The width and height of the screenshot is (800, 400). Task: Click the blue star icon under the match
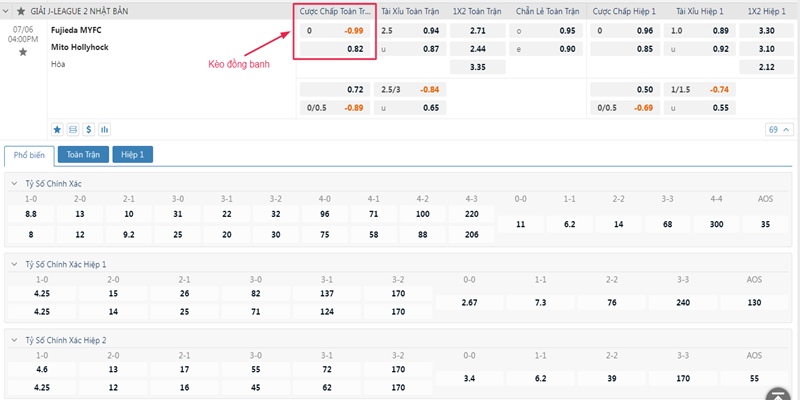pyautogui.click(x=57, y=129)
